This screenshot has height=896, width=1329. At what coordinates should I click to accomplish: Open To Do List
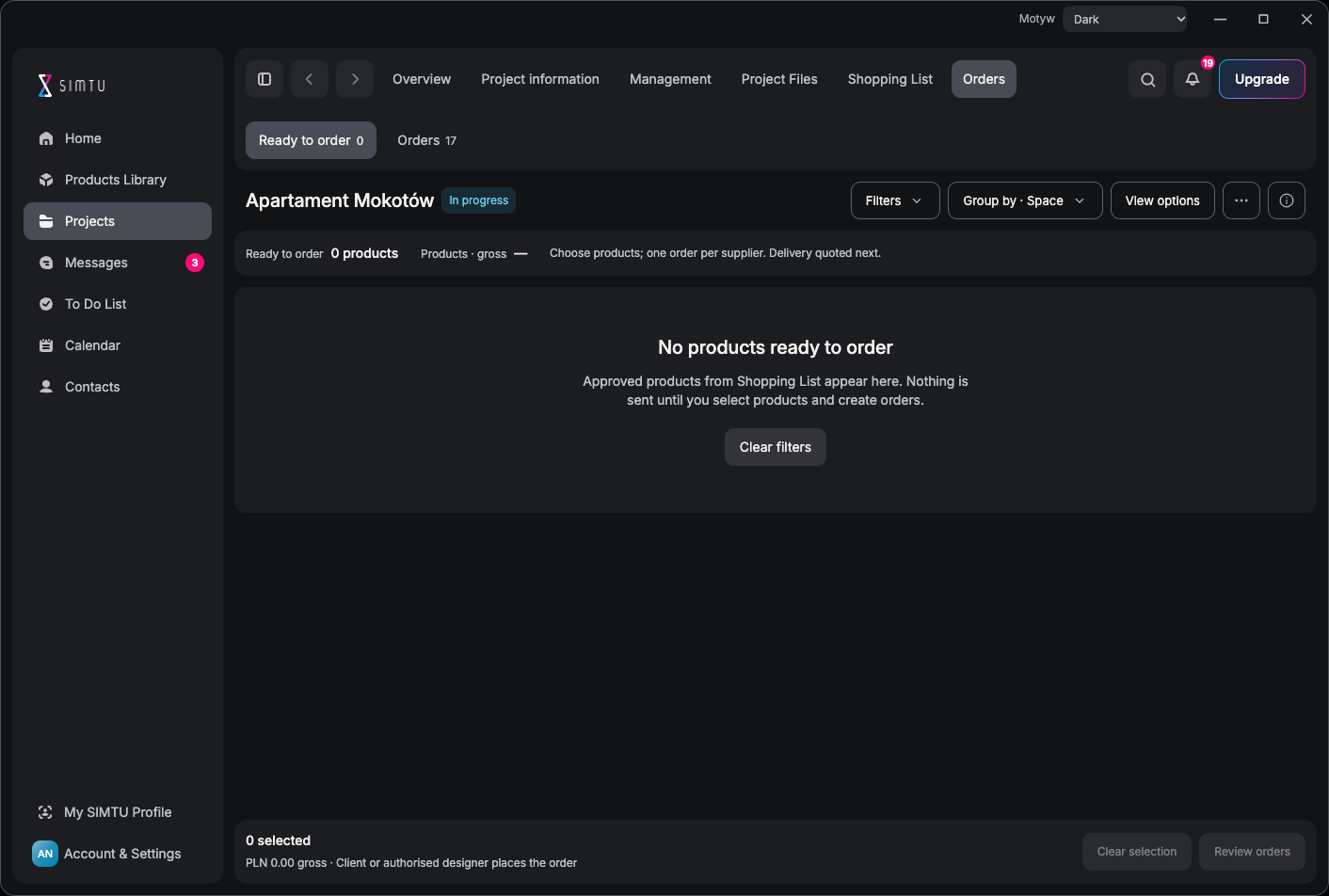118,304
